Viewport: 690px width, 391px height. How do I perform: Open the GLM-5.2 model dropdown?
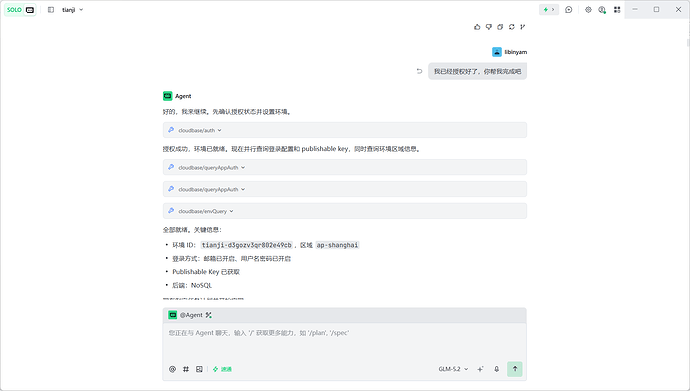tap(453, 369)
